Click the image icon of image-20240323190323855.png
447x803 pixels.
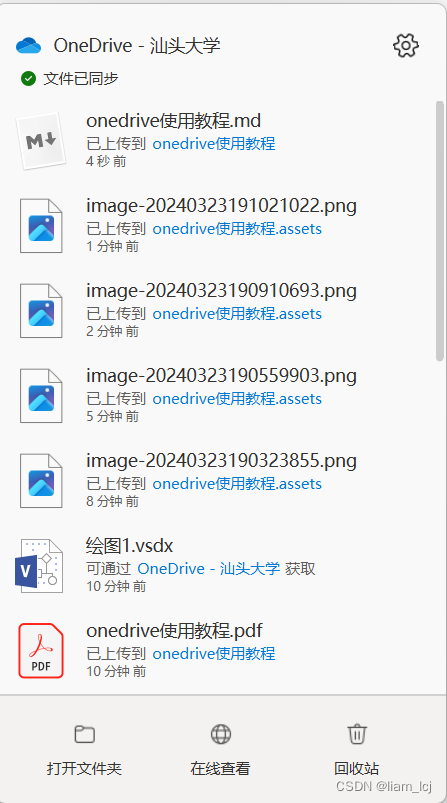click(41, 480)
